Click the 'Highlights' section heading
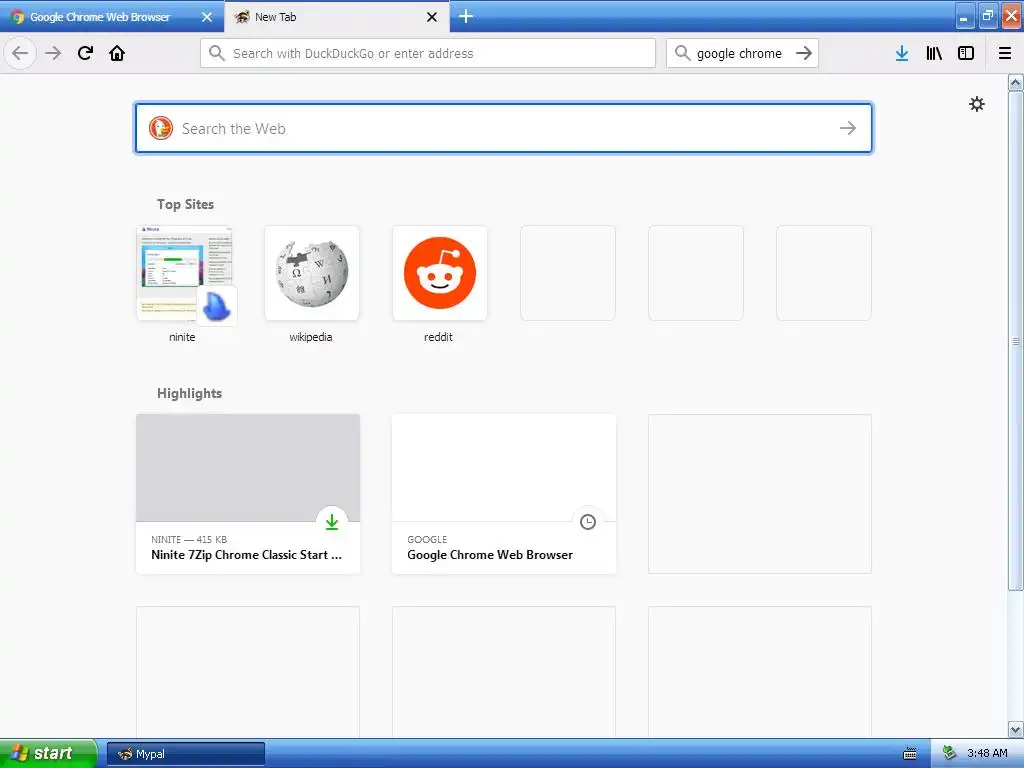Viewport: 1024px width, 768px height. click(189, 393)
